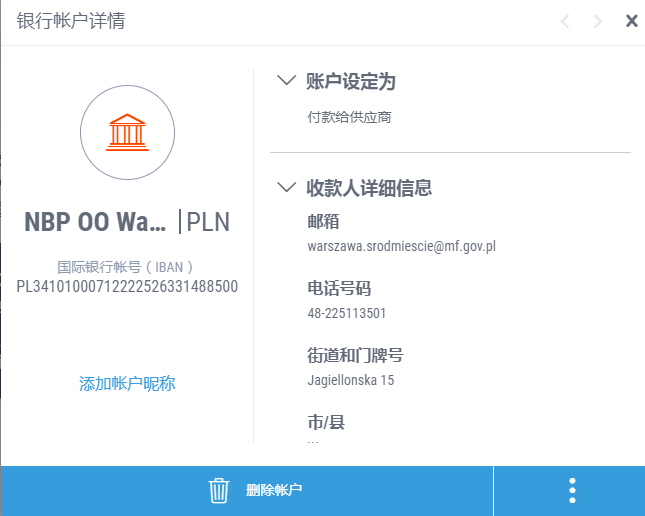Collapse the 收款人详细信息 section chevron
Screen dimensions: 645x516
point(287,187)
